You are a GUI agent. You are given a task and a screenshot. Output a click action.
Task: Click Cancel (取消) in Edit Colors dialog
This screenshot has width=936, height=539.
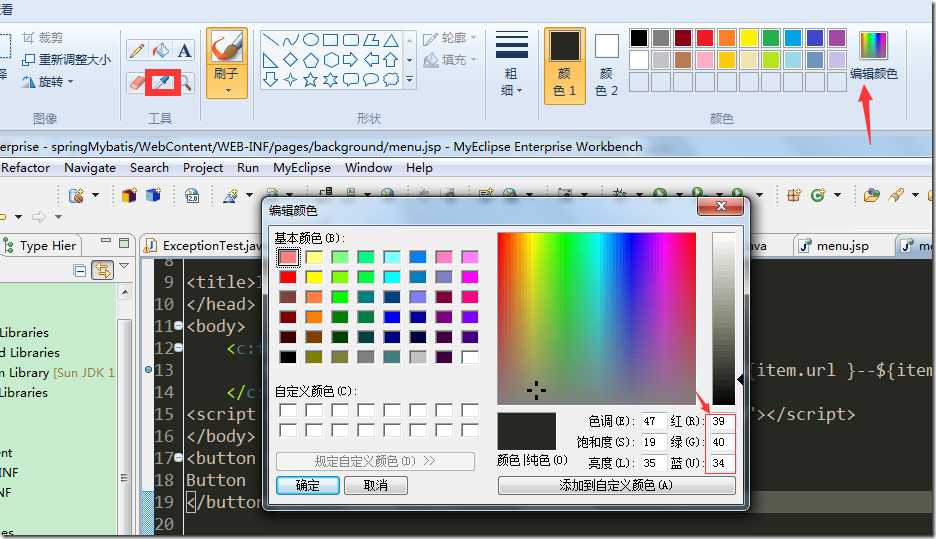(375, 485)
